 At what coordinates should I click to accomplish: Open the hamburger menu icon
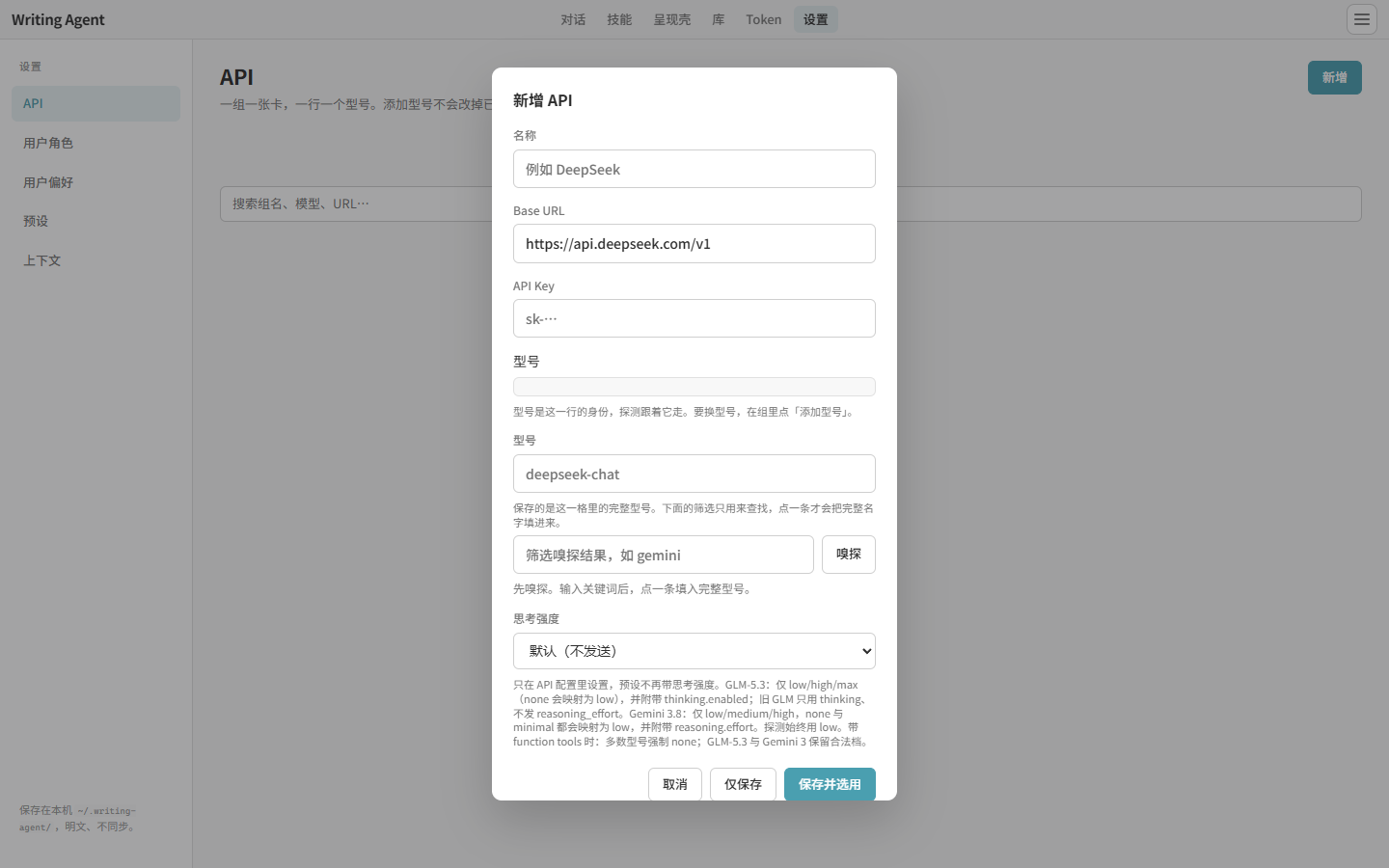point(1361,19)
